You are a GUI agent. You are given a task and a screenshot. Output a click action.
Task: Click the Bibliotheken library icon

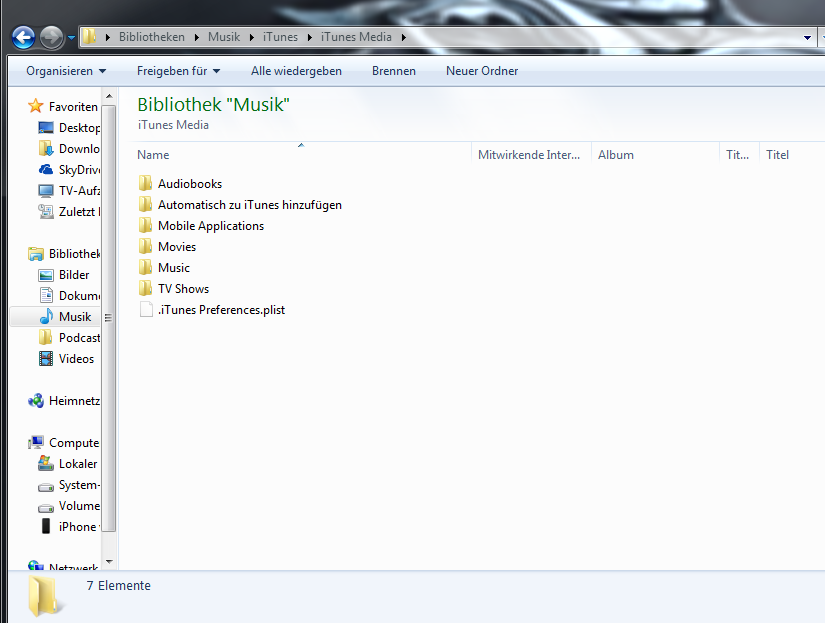pos(36,254)
